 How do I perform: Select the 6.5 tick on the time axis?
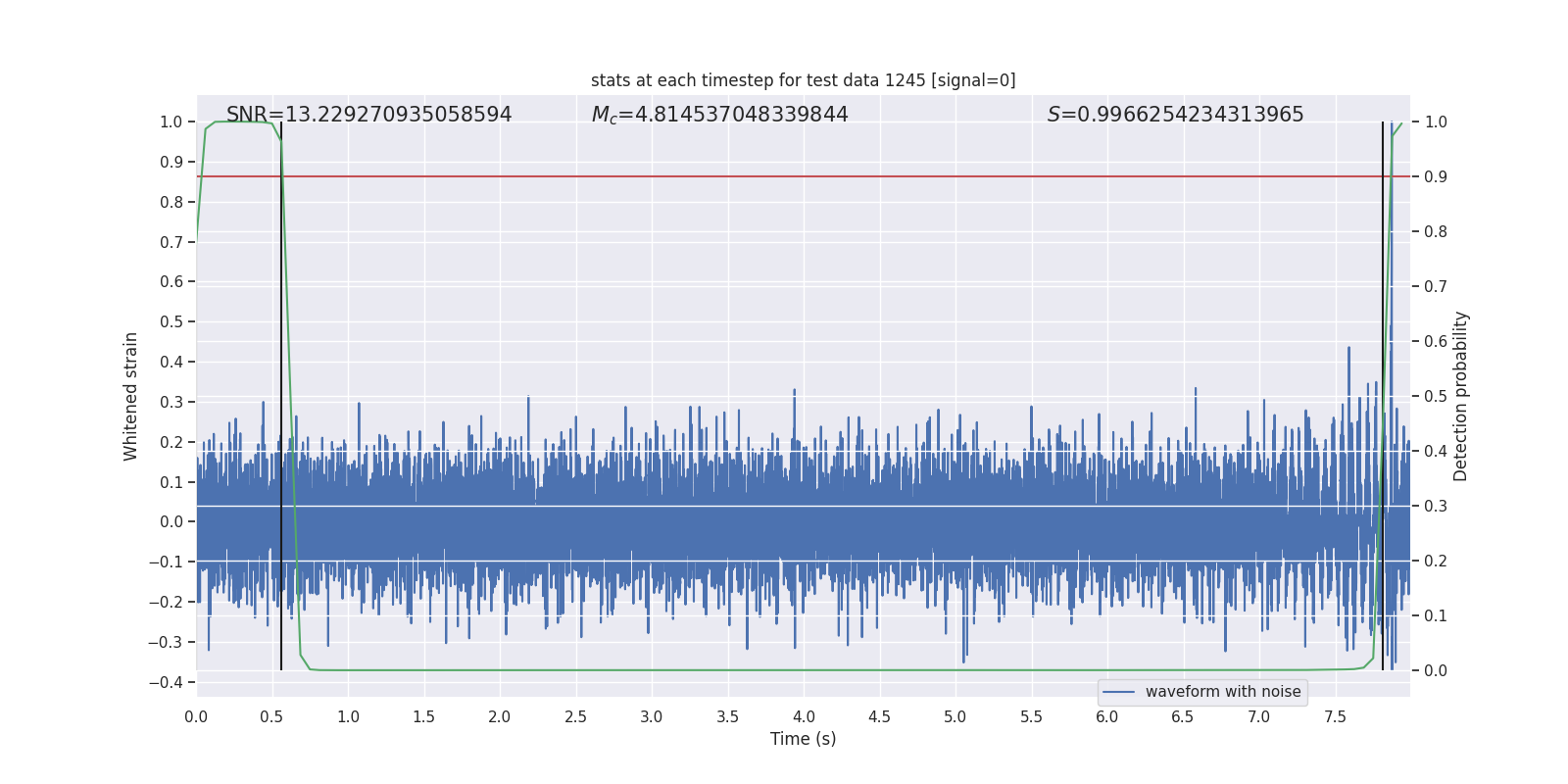coord(1183,716)
